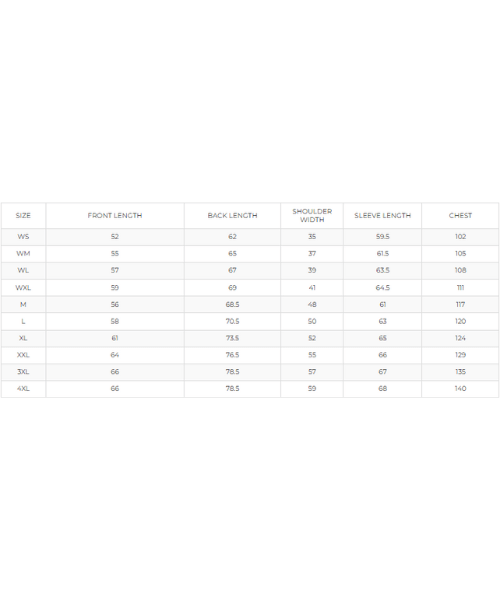Select the XXL size cell
This screenshot has height=600, width=500.
click(23, 355)
